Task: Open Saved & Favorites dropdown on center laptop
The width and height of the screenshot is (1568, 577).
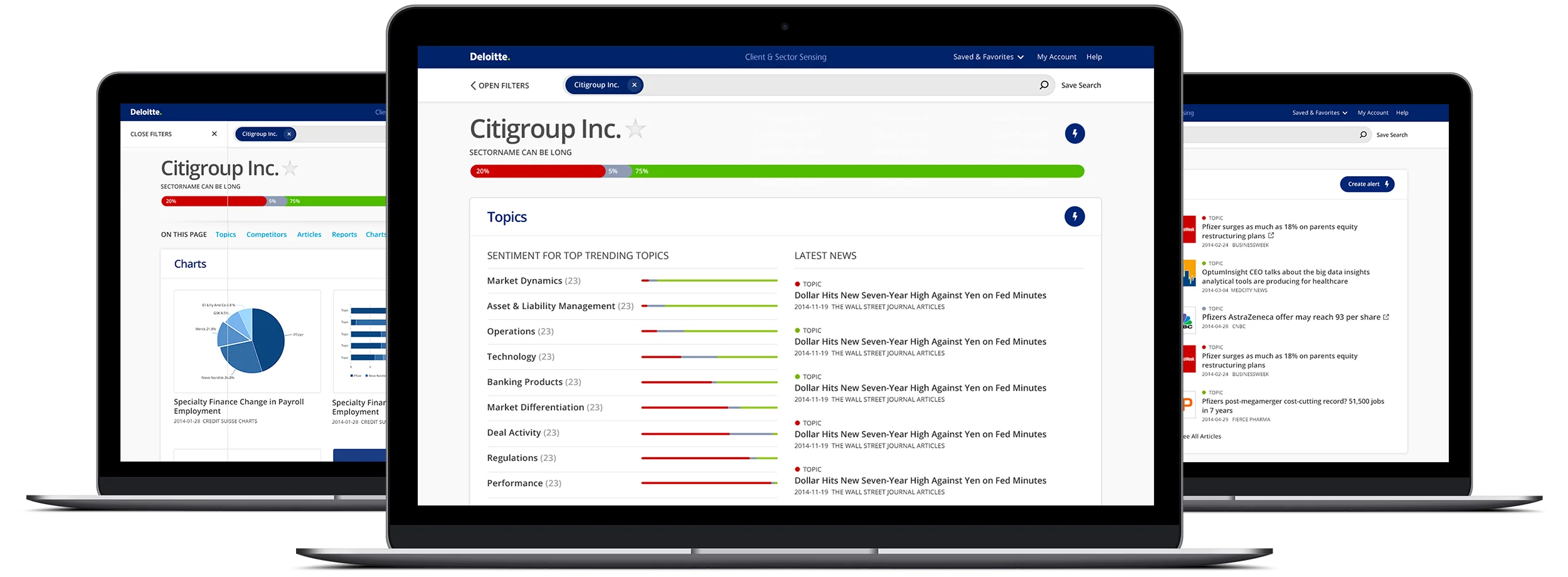Action: [x=988, y=57]
